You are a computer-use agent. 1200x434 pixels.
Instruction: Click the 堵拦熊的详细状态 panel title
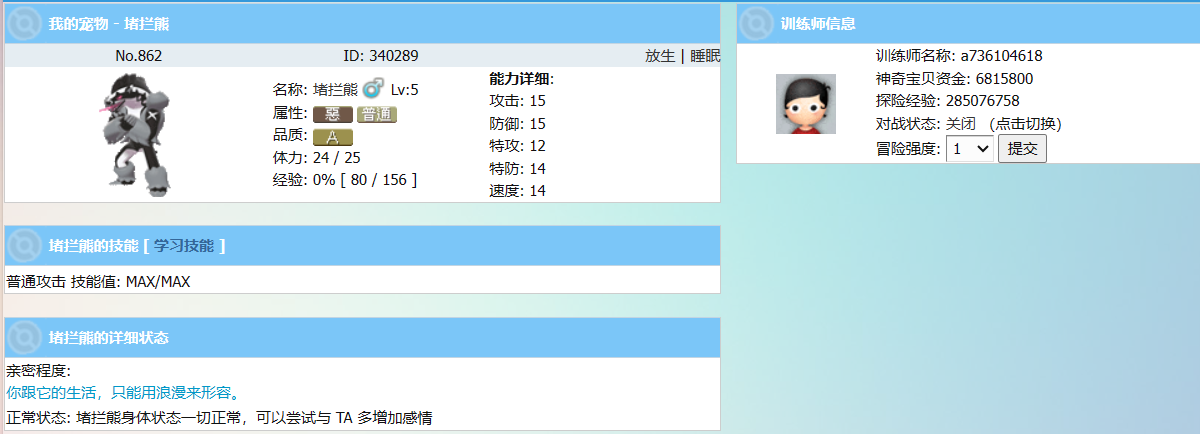point(108,337)
